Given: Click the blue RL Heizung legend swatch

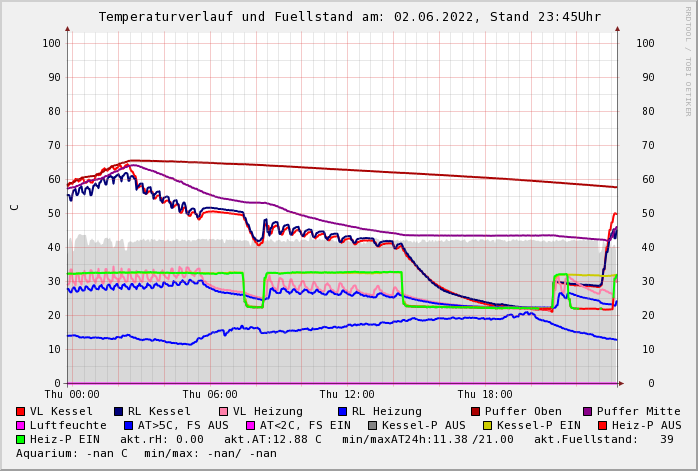Looking at the screenshot, I should 342,411.
